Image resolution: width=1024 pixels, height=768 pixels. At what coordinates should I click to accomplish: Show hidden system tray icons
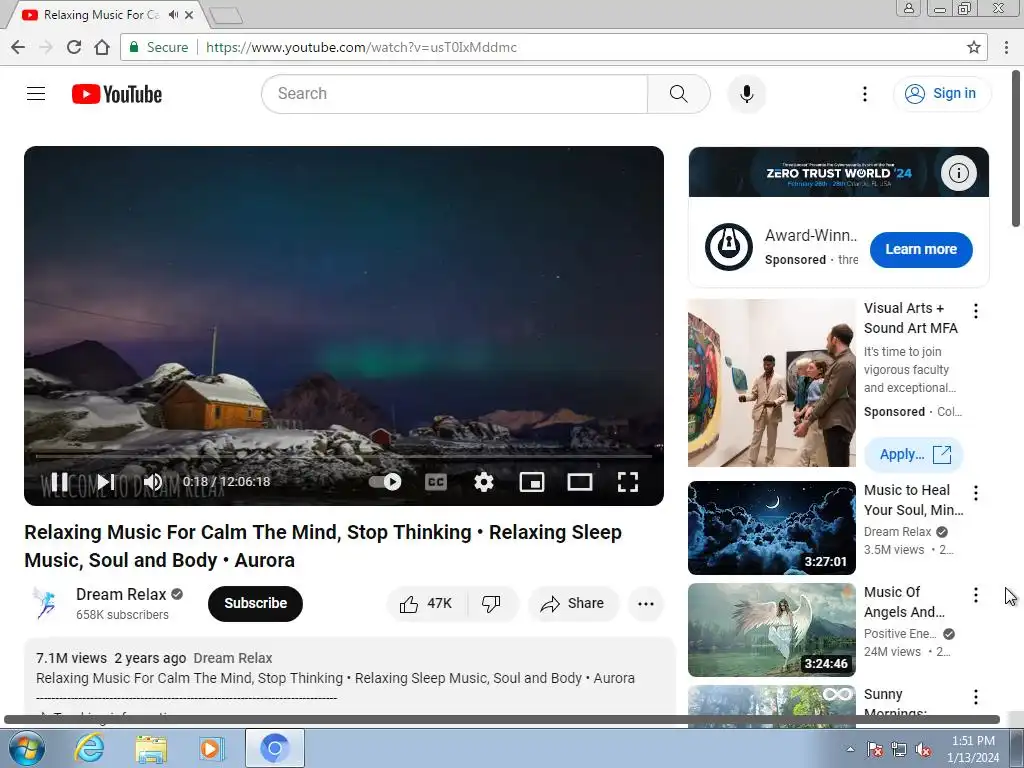pos(850,749)
